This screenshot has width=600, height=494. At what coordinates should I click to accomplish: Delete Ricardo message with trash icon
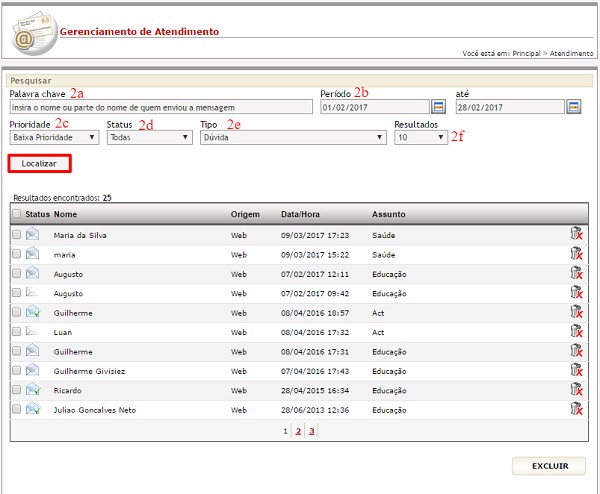click(x=576, y=389)
